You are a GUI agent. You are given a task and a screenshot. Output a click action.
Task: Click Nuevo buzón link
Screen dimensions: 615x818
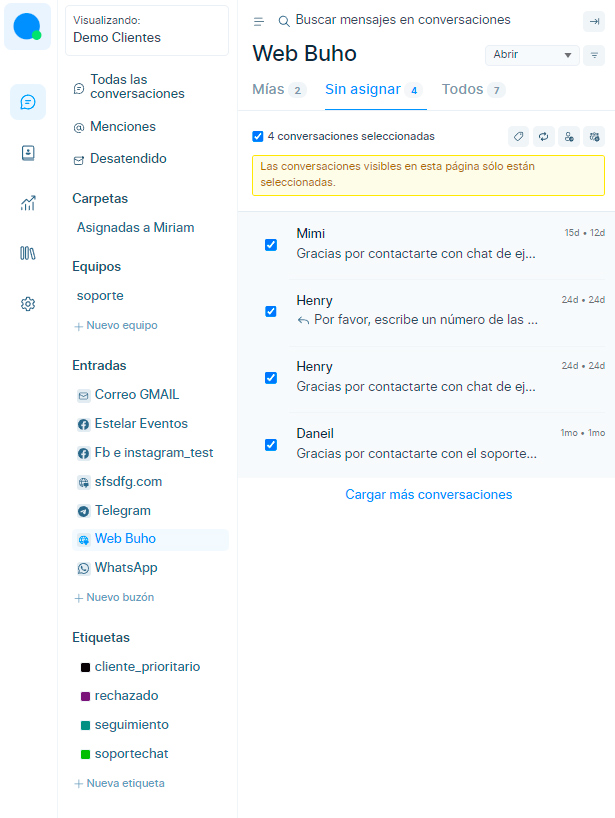click(x=114, y=597)
